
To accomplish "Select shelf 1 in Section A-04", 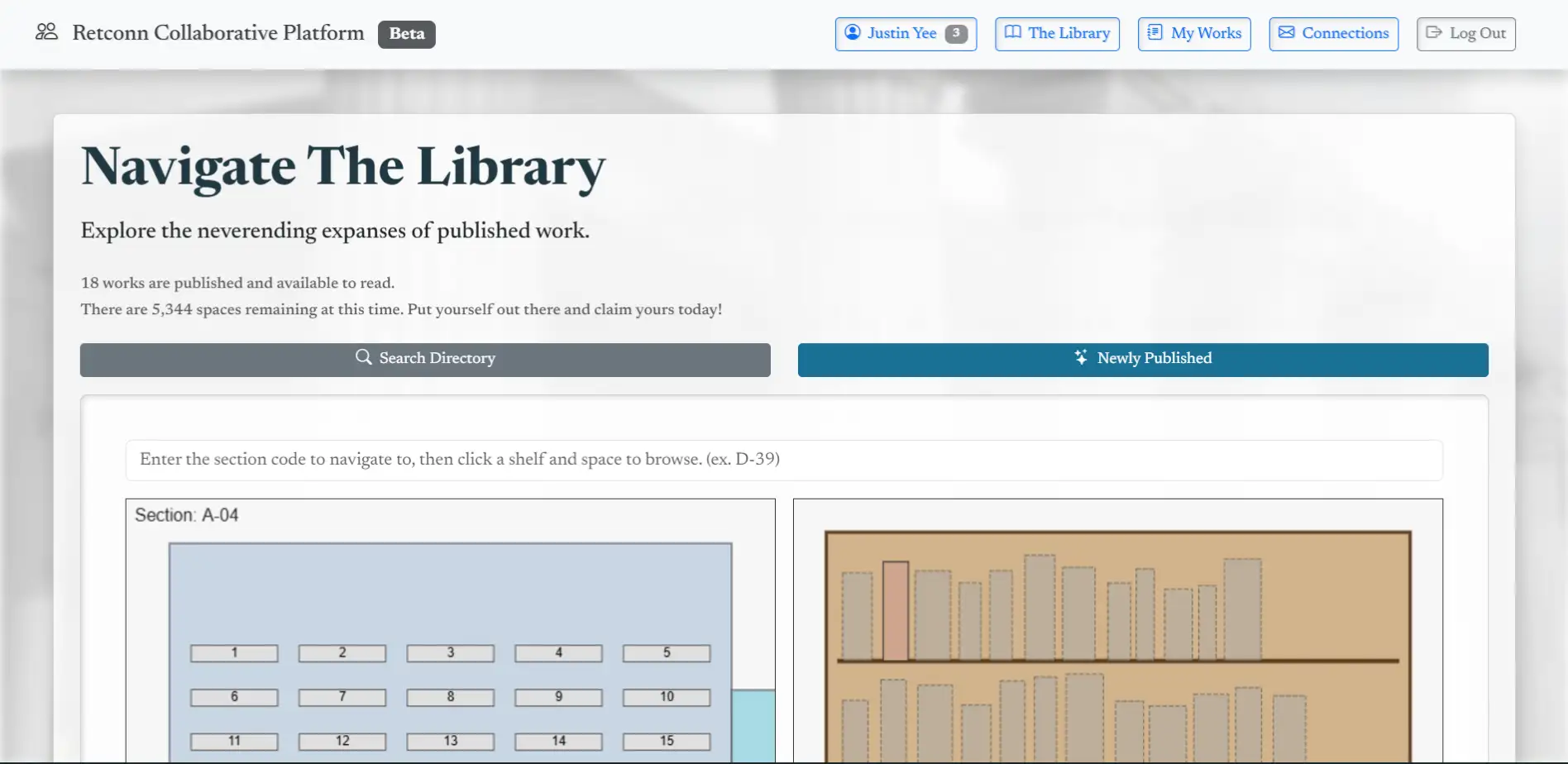I will [234, 653].
